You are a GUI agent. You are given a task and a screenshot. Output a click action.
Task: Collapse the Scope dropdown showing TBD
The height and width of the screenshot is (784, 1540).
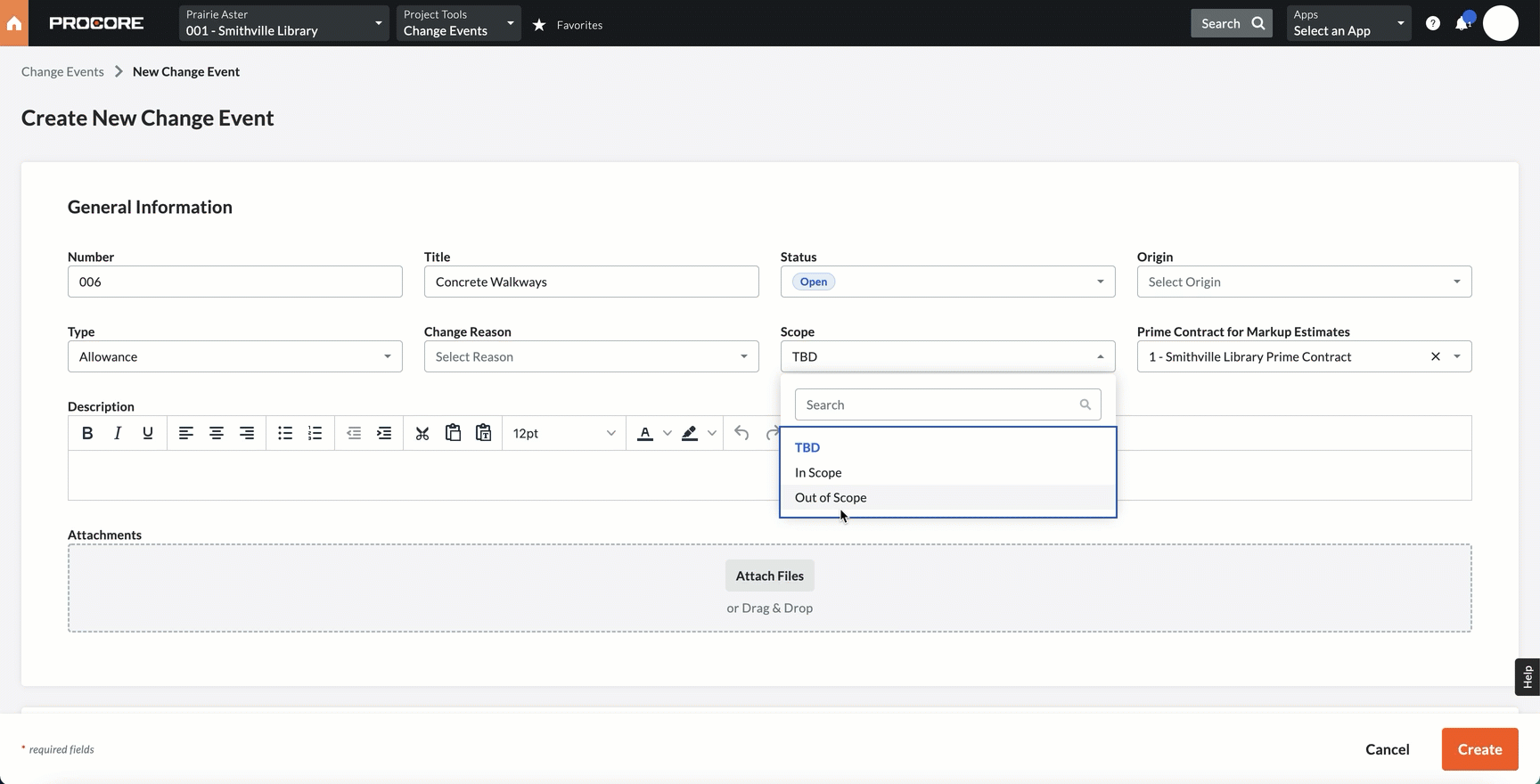point(948,356)
